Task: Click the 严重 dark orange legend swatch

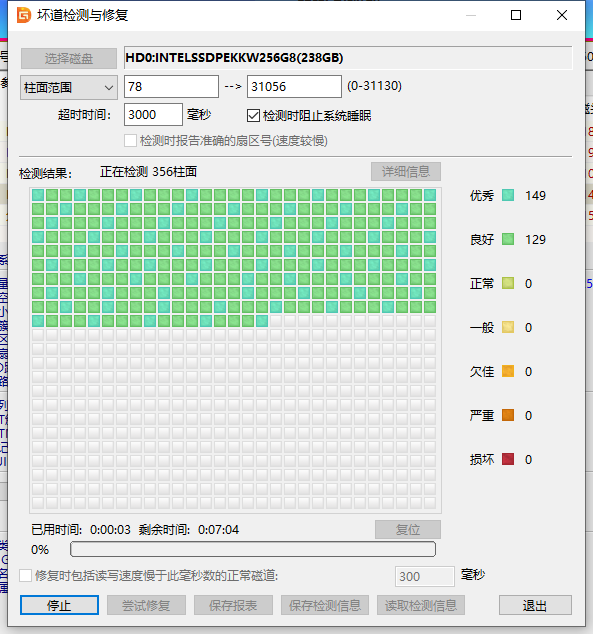Action: (x=508, y=415)
